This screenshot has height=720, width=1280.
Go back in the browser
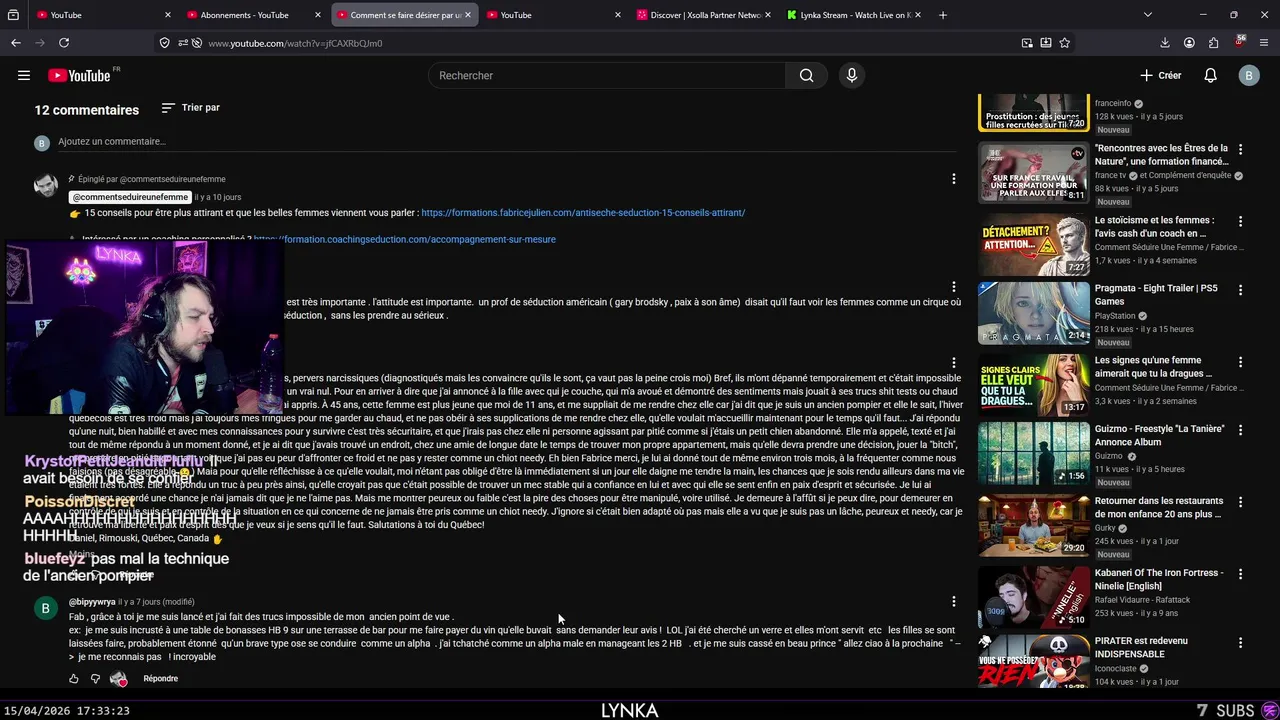(16, 43)
